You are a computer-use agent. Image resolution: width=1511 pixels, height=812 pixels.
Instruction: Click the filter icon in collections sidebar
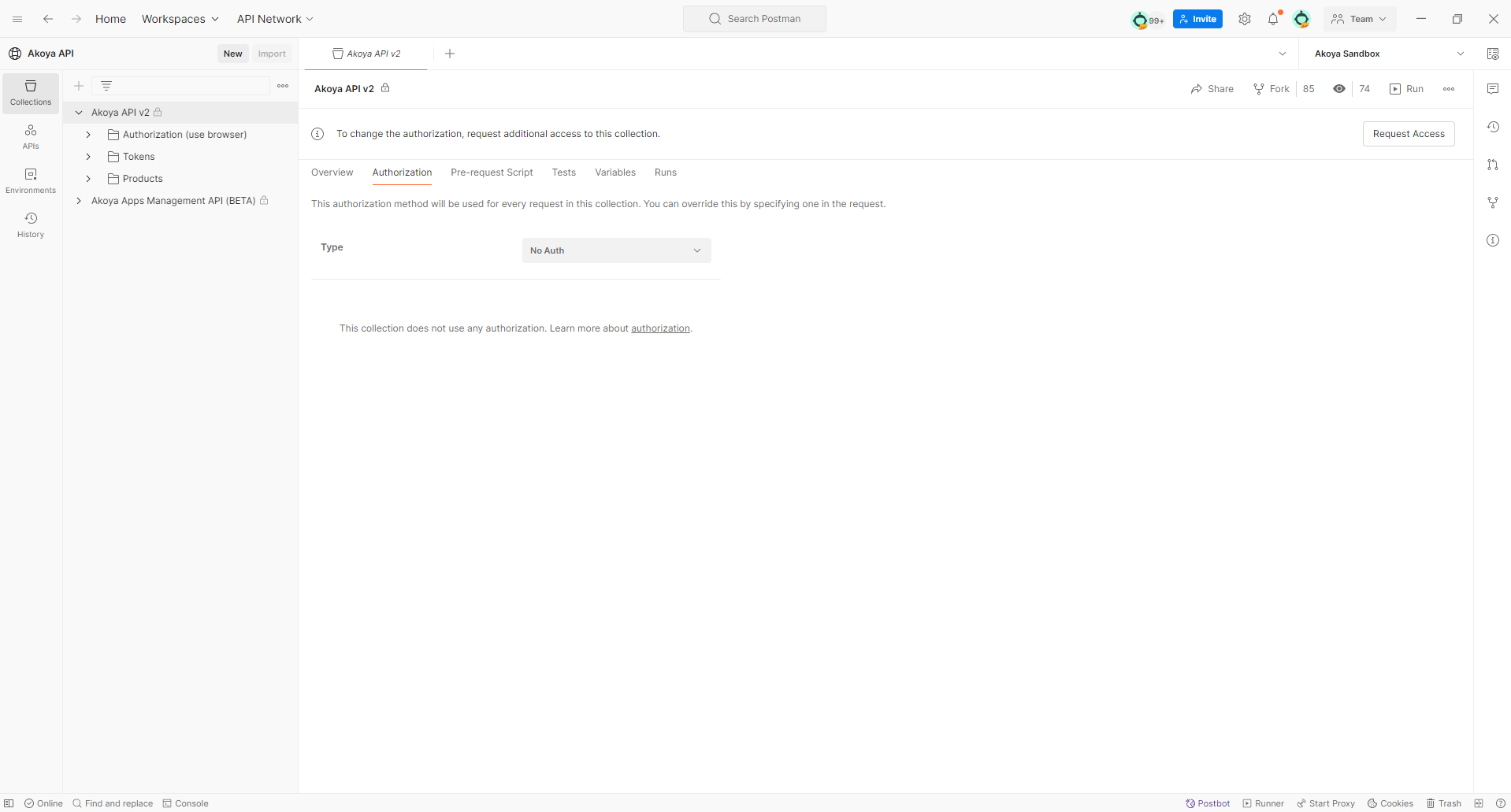point(106,86)
